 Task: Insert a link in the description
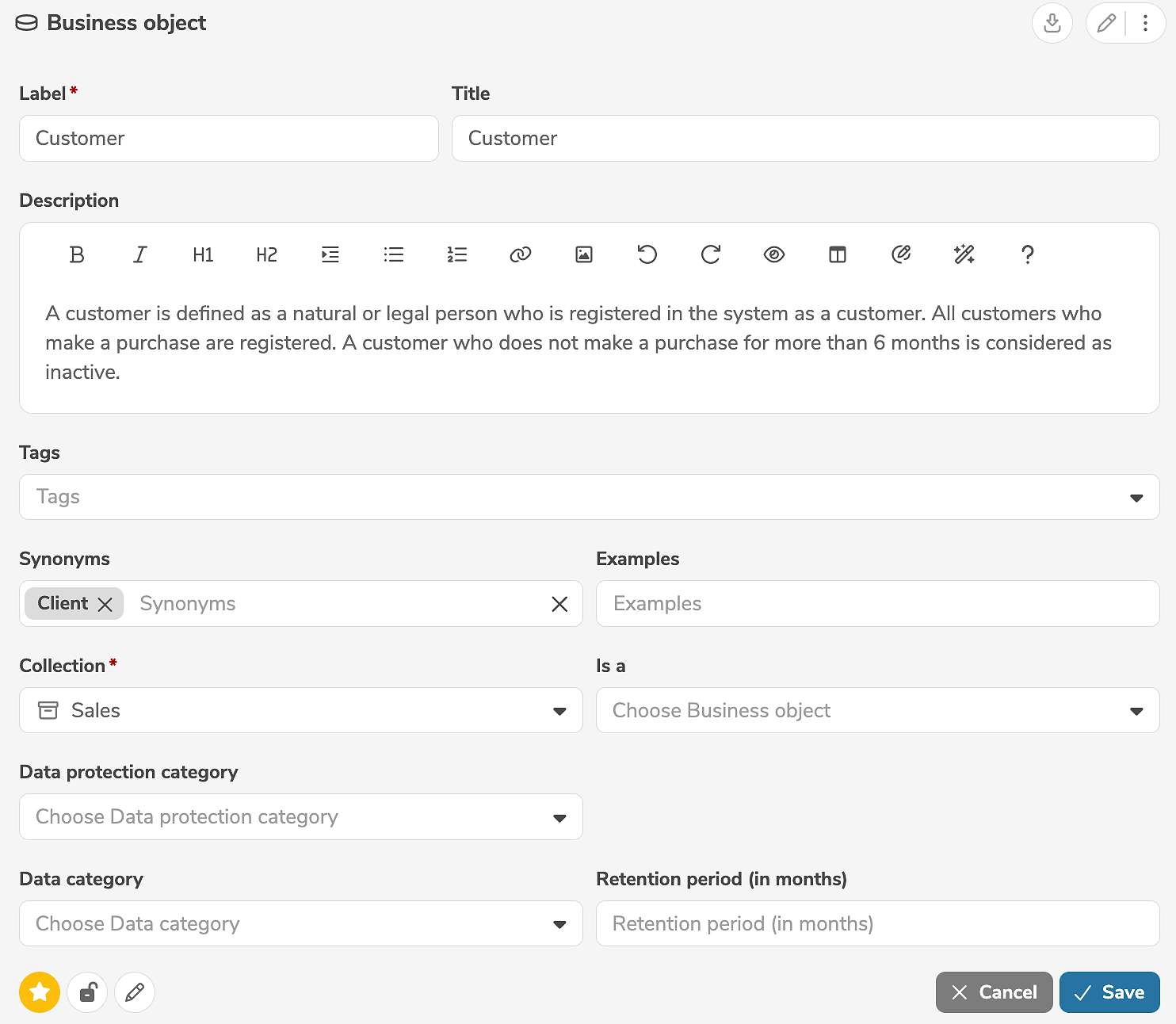521,254
